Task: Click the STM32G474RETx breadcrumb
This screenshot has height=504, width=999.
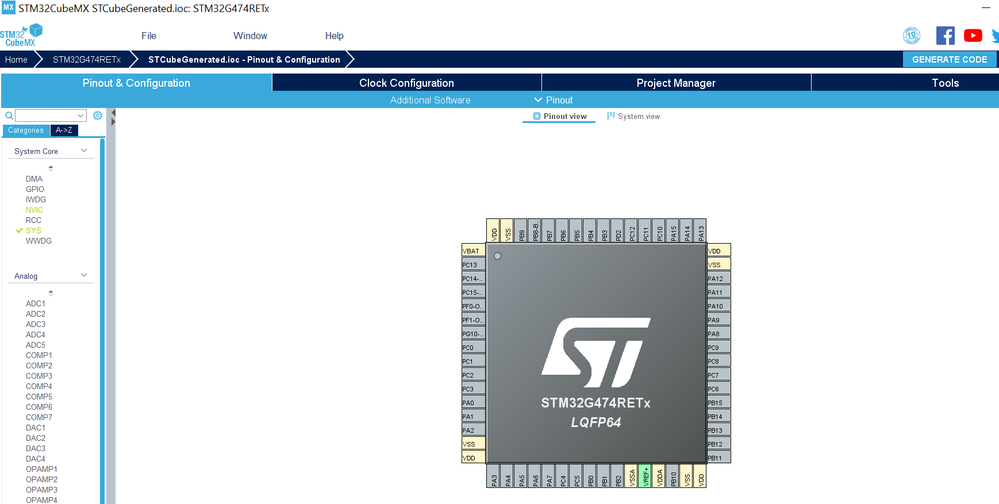Action: [x=87, y=59]
